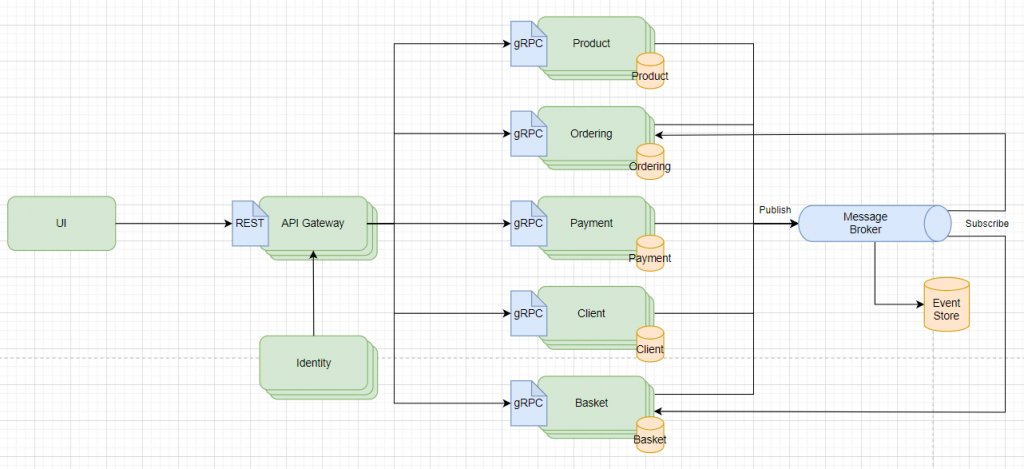Click the gRPC icon beside Client
This screenshot has width=1024, height=469.
coord(528,314)
